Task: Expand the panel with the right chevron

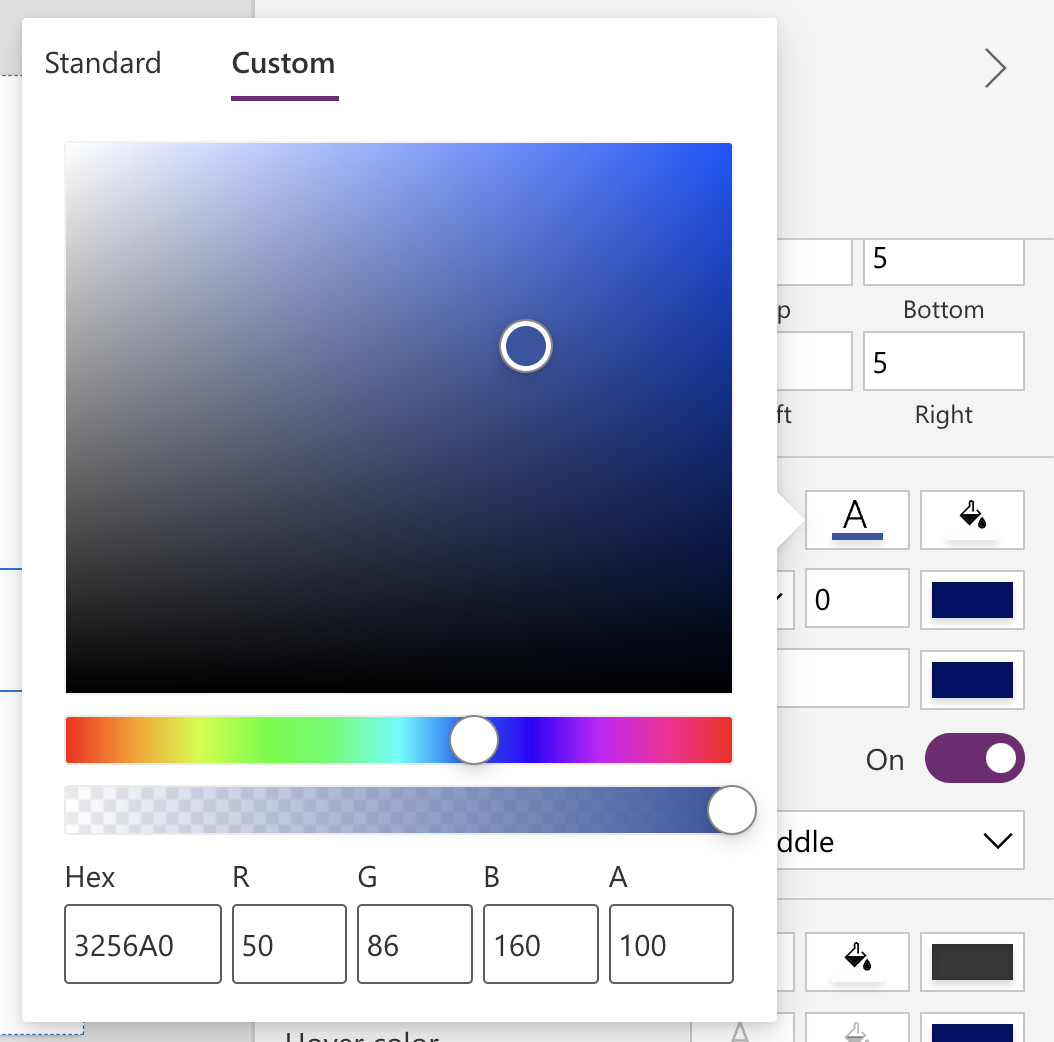Action: [x=996, y=68]
